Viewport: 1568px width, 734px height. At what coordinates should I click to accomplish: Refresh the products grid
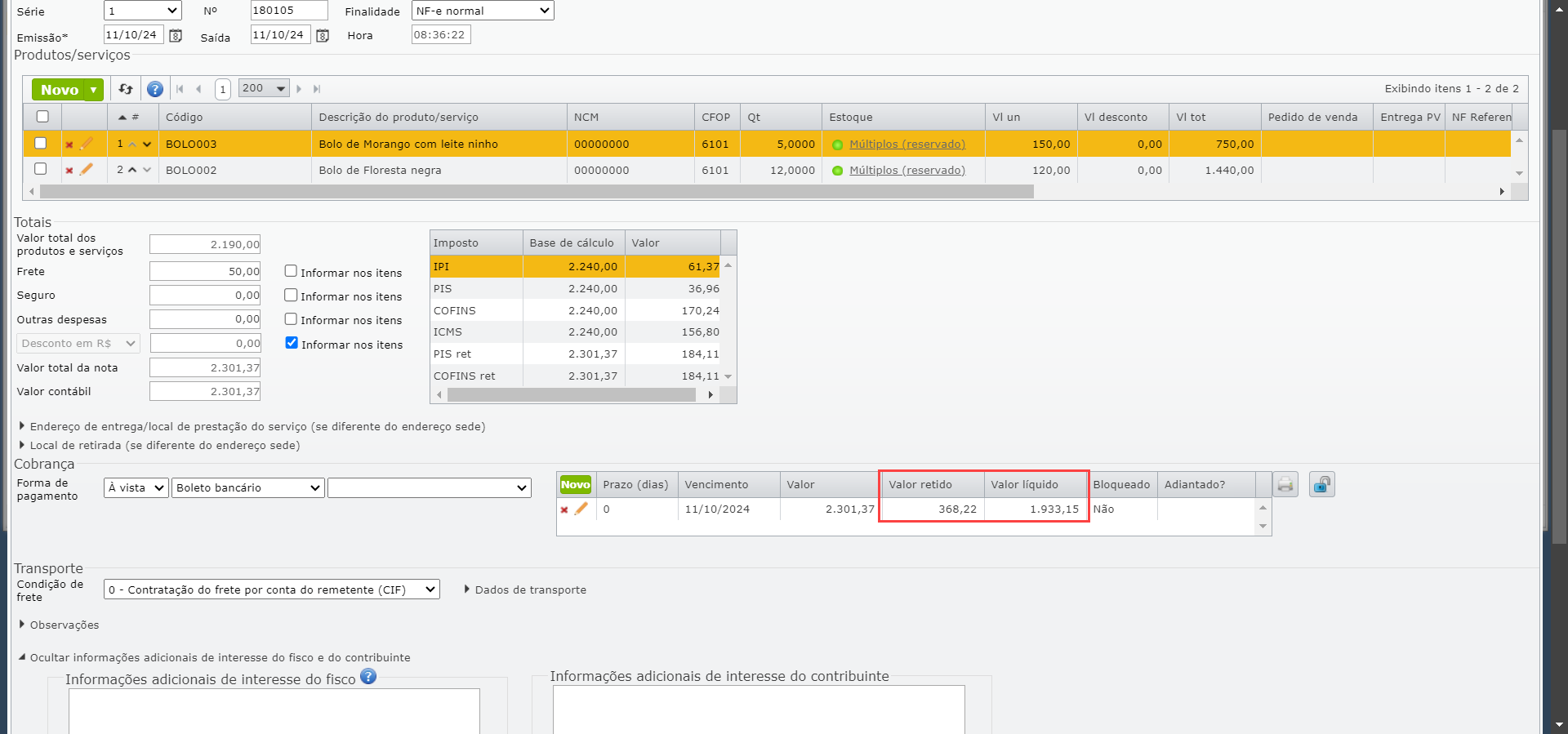tap(126, 89)
